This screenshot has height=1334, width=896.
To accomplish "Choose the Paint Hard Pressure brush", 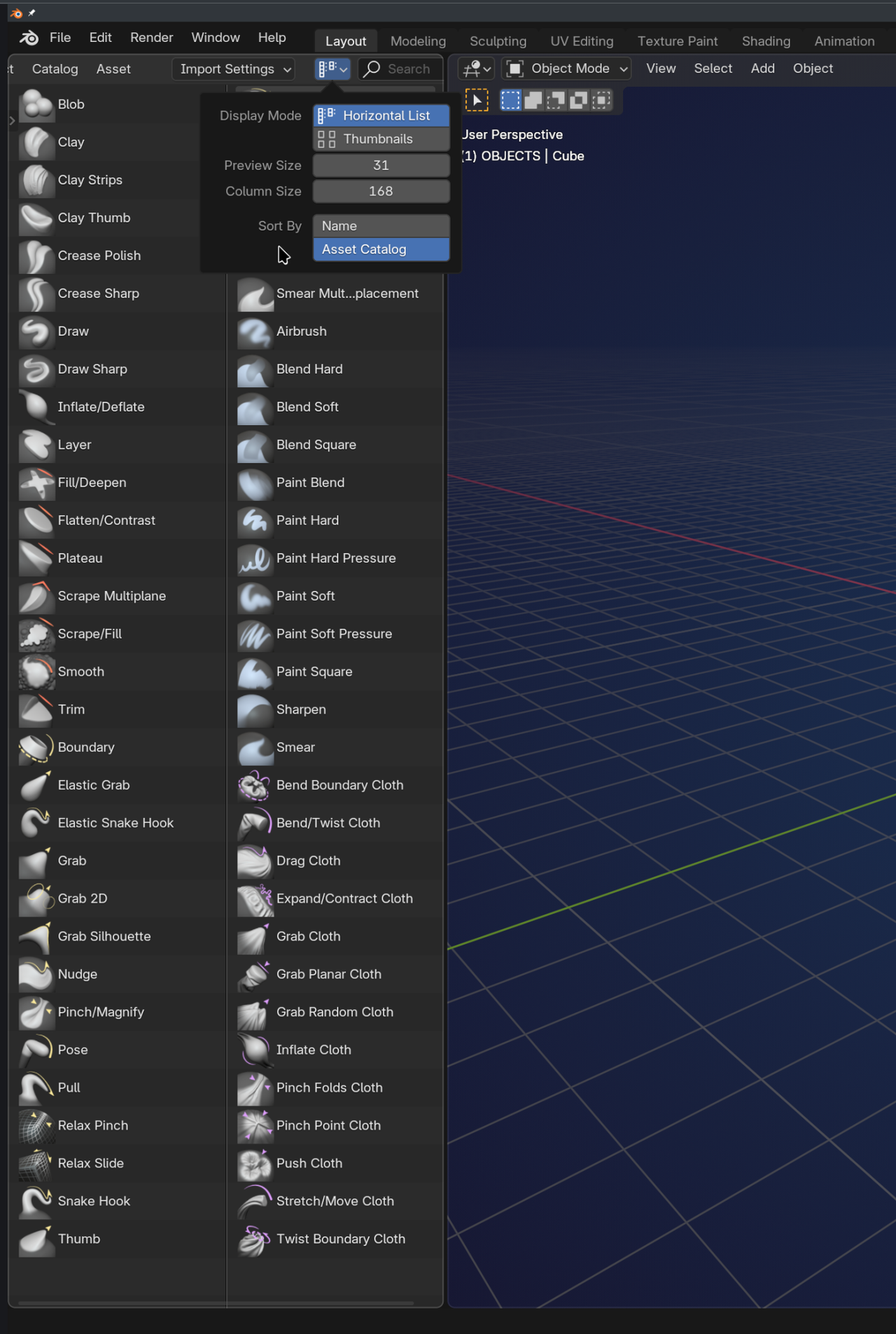I will (x=335, y=558).
